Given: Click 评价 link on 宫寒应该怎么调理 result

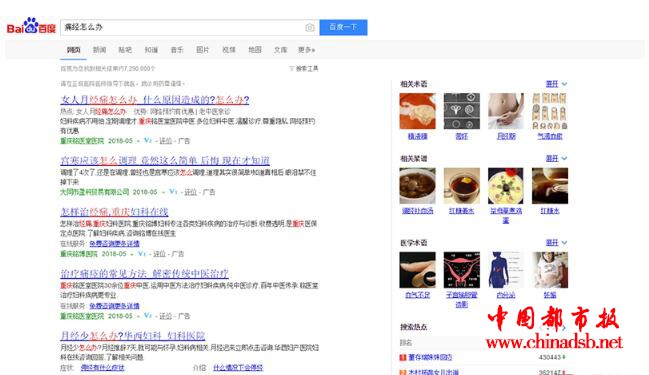Looking at the screenshot, I should (190, 192).
